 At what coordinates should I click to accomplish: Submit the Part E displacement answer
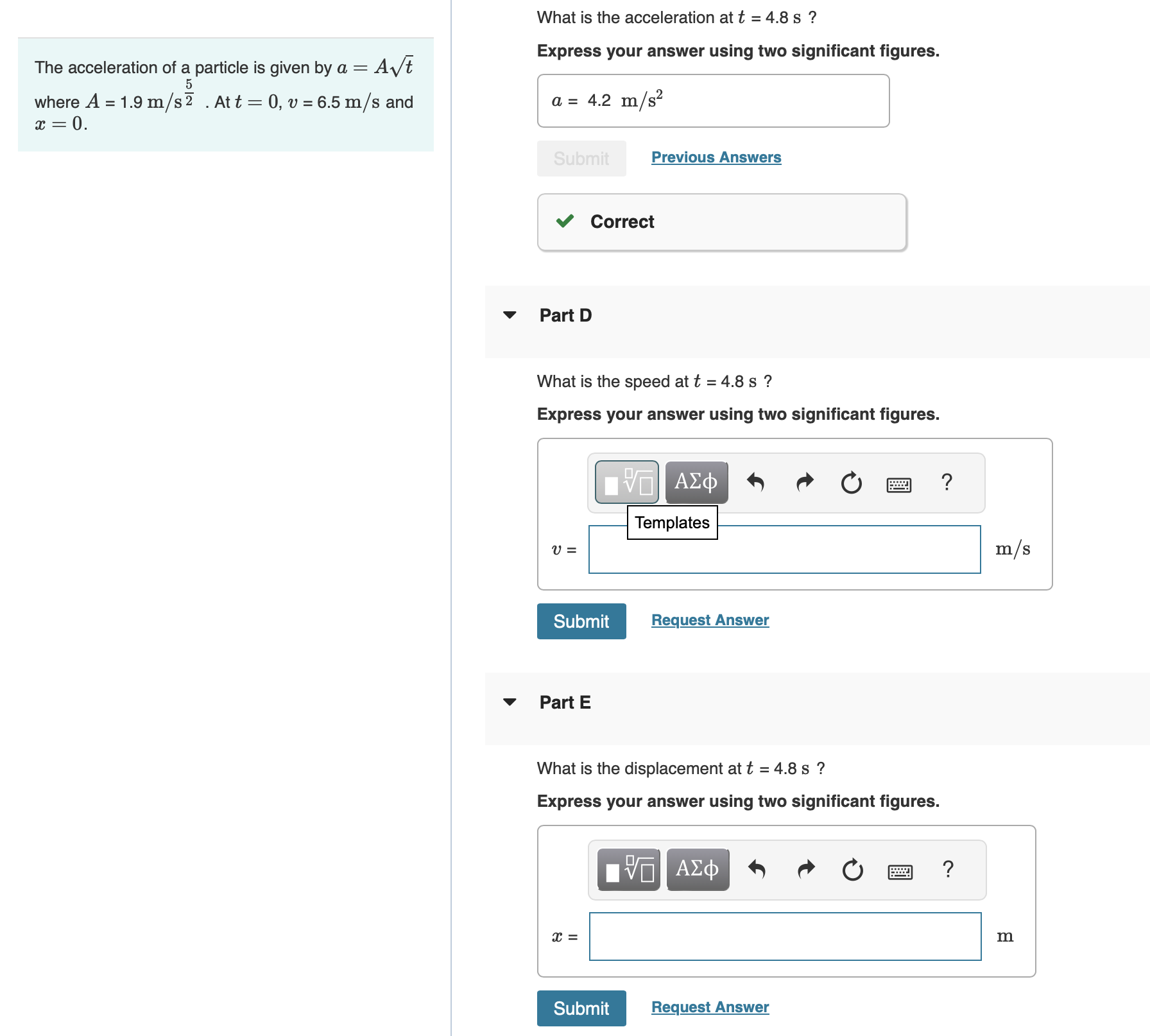581,1008
